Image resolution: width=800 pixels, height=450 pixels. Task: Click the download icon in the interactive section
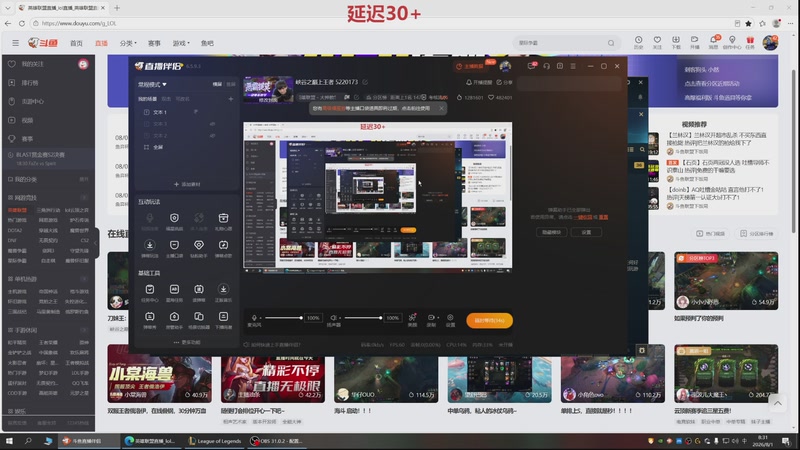(x=149, y=245)
